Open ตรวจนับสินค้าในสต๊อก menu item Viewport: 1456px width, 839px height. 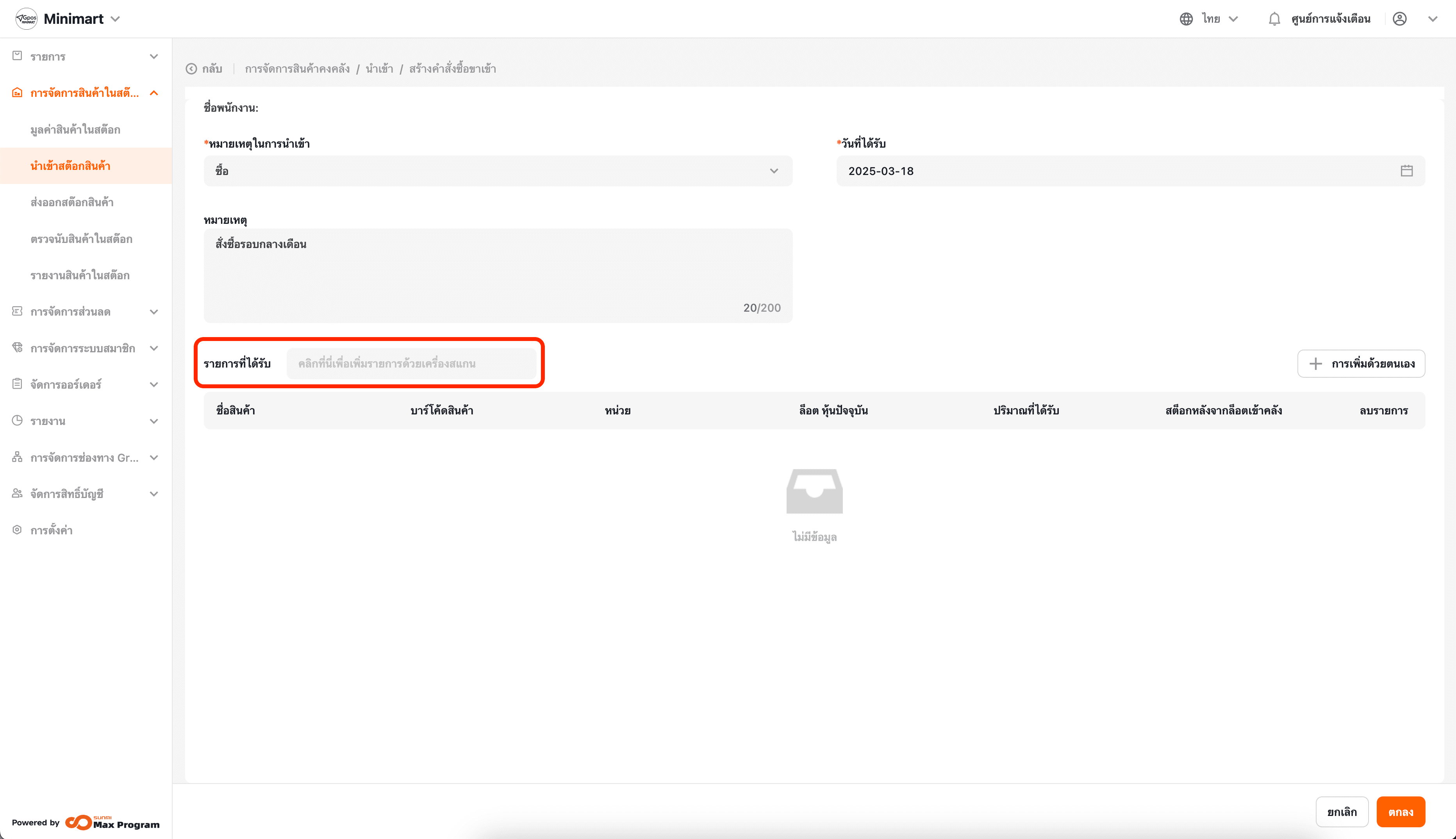pyautogui.click(x=81, y=239)
